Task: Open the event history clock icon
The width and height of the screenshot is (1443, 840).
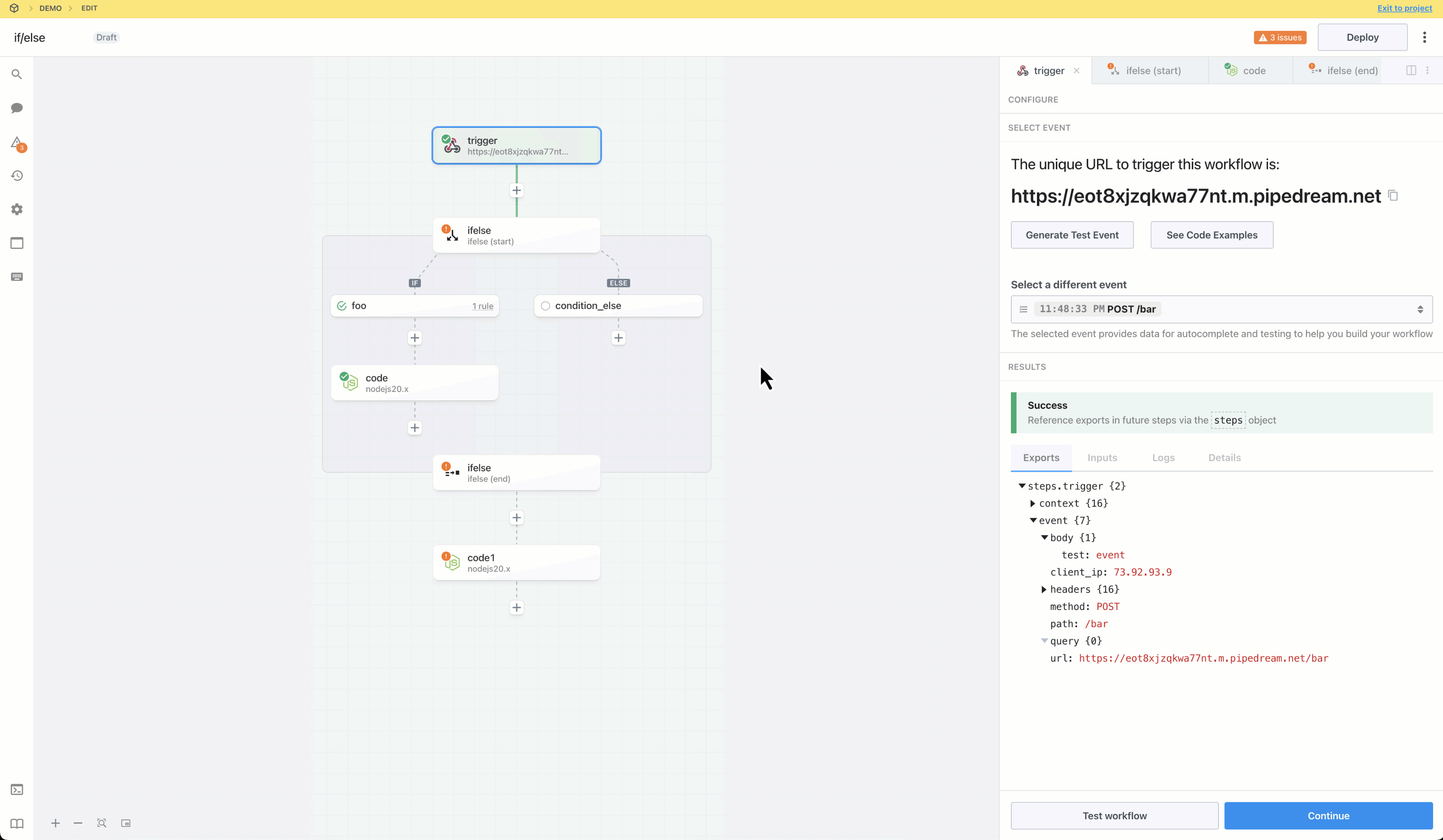Action: [16, 176]
